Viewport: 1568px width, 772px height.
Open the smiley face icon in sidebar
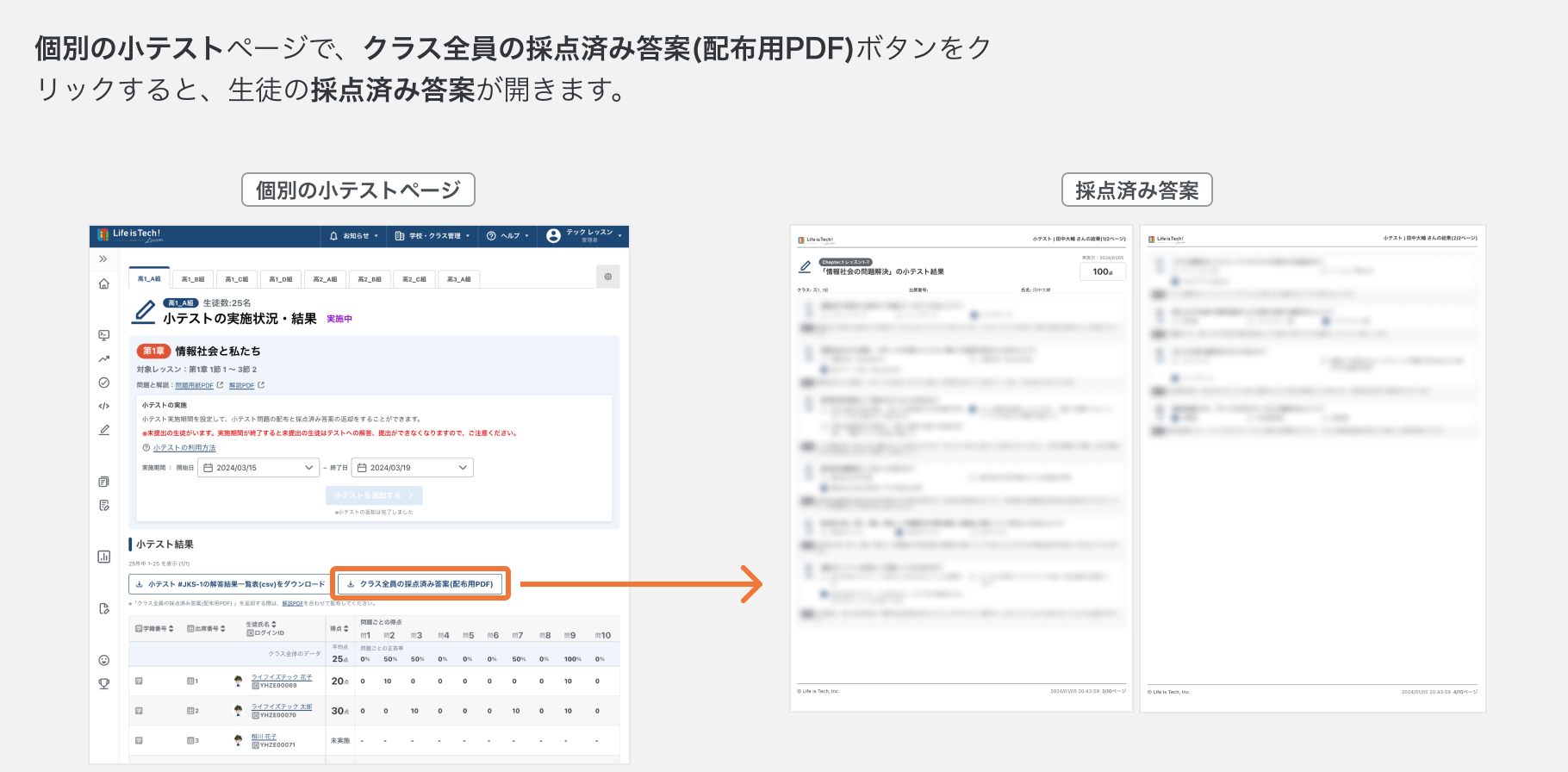click(103, 660)
